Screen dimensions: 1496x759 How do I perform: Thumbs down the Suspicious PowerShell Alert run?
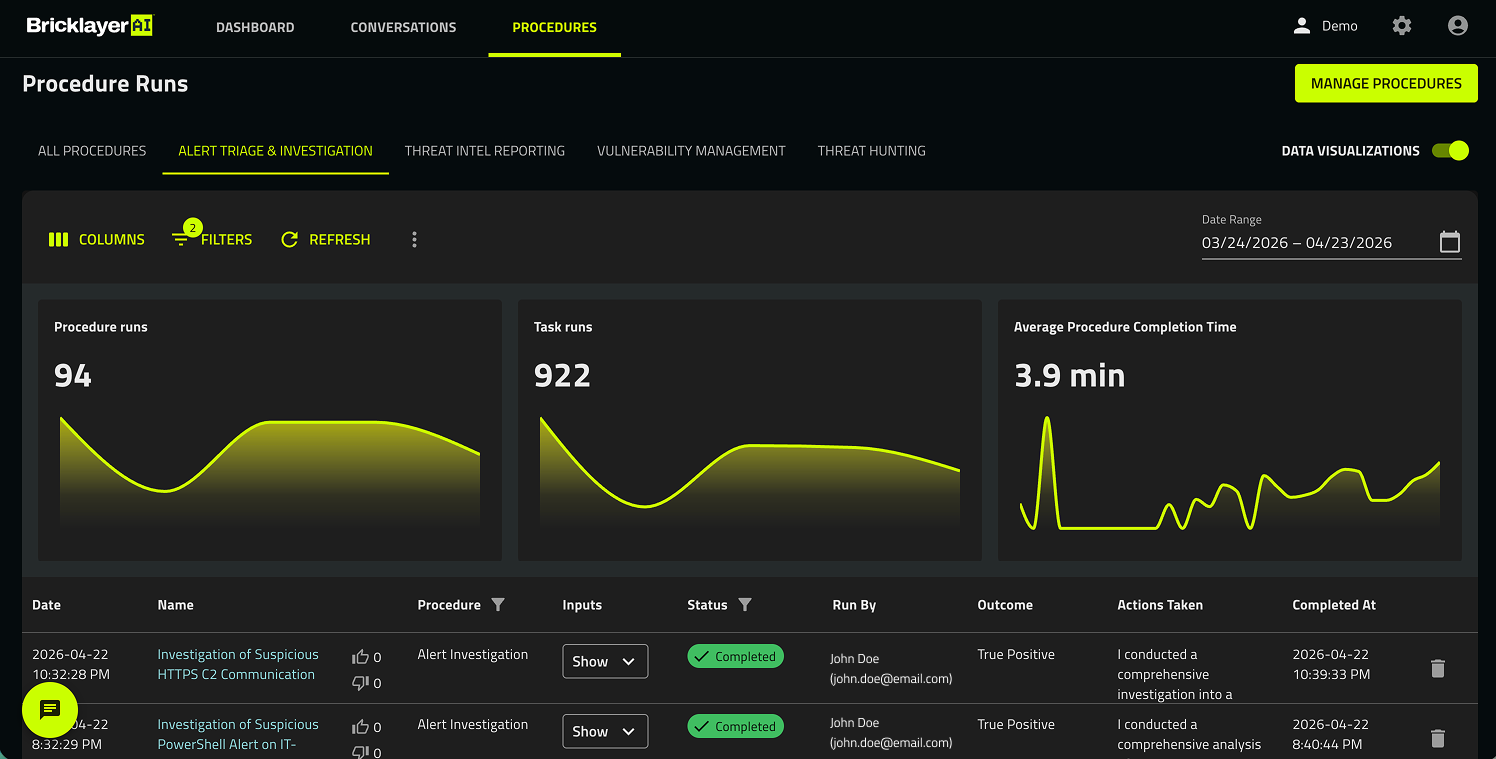[361, 752]
